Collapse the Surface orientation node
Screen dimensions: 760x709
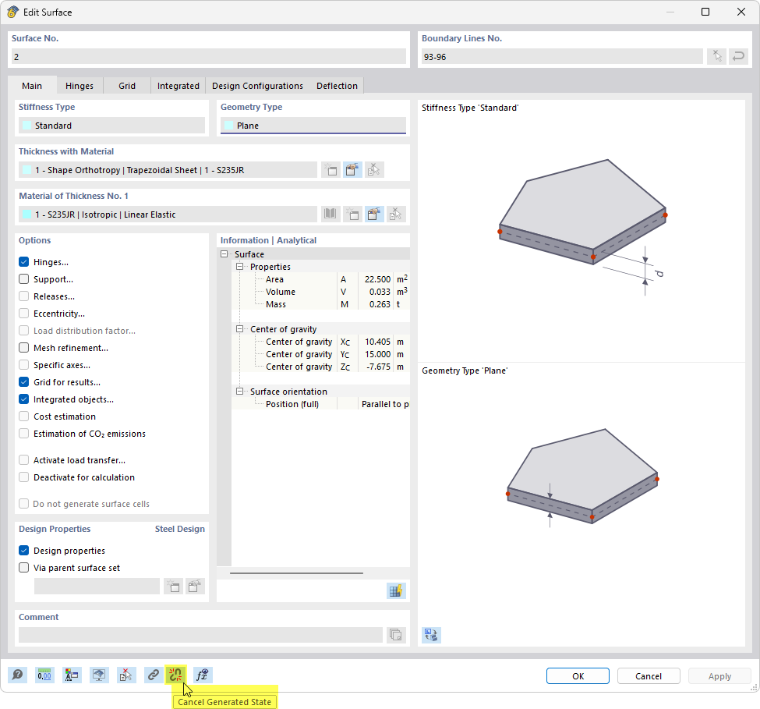[239, 392]
